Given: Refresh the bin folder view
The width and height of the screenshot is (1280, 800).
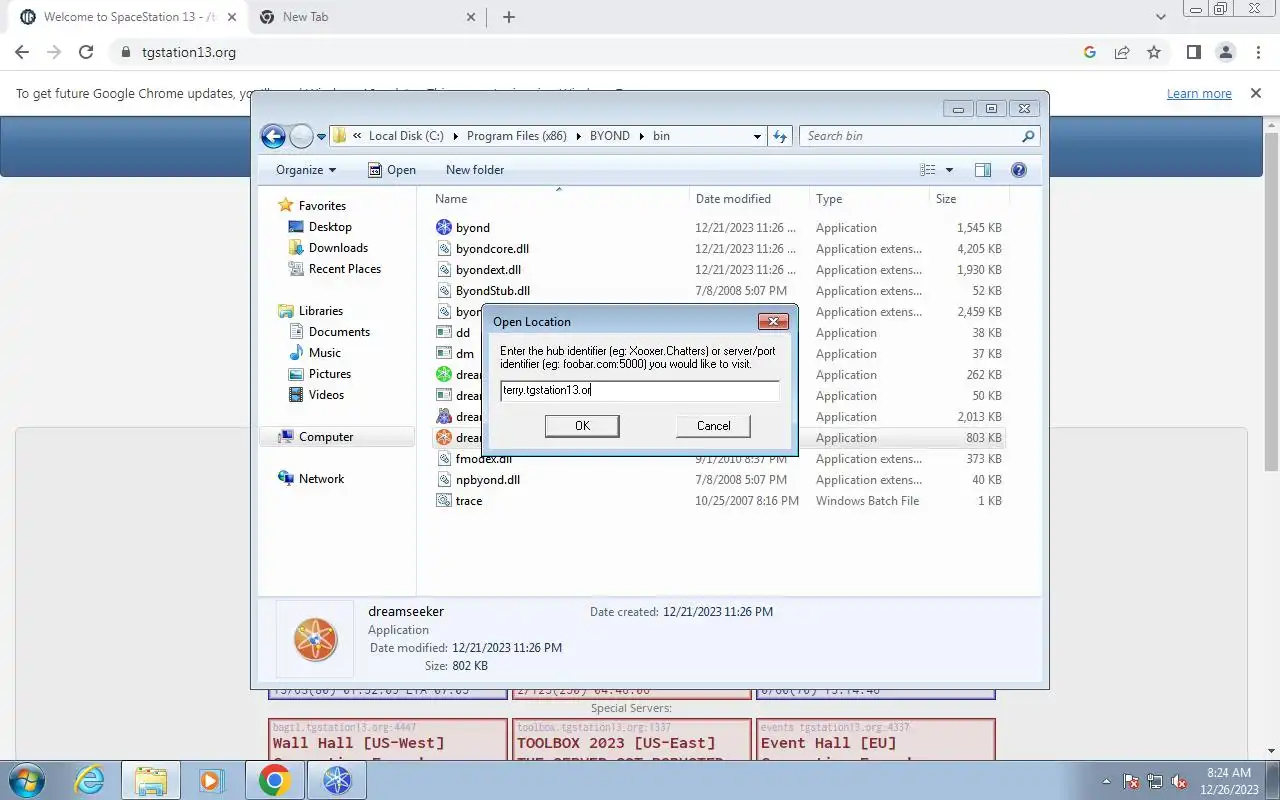Looking at the screenshot, I should (x=780, y=136).
